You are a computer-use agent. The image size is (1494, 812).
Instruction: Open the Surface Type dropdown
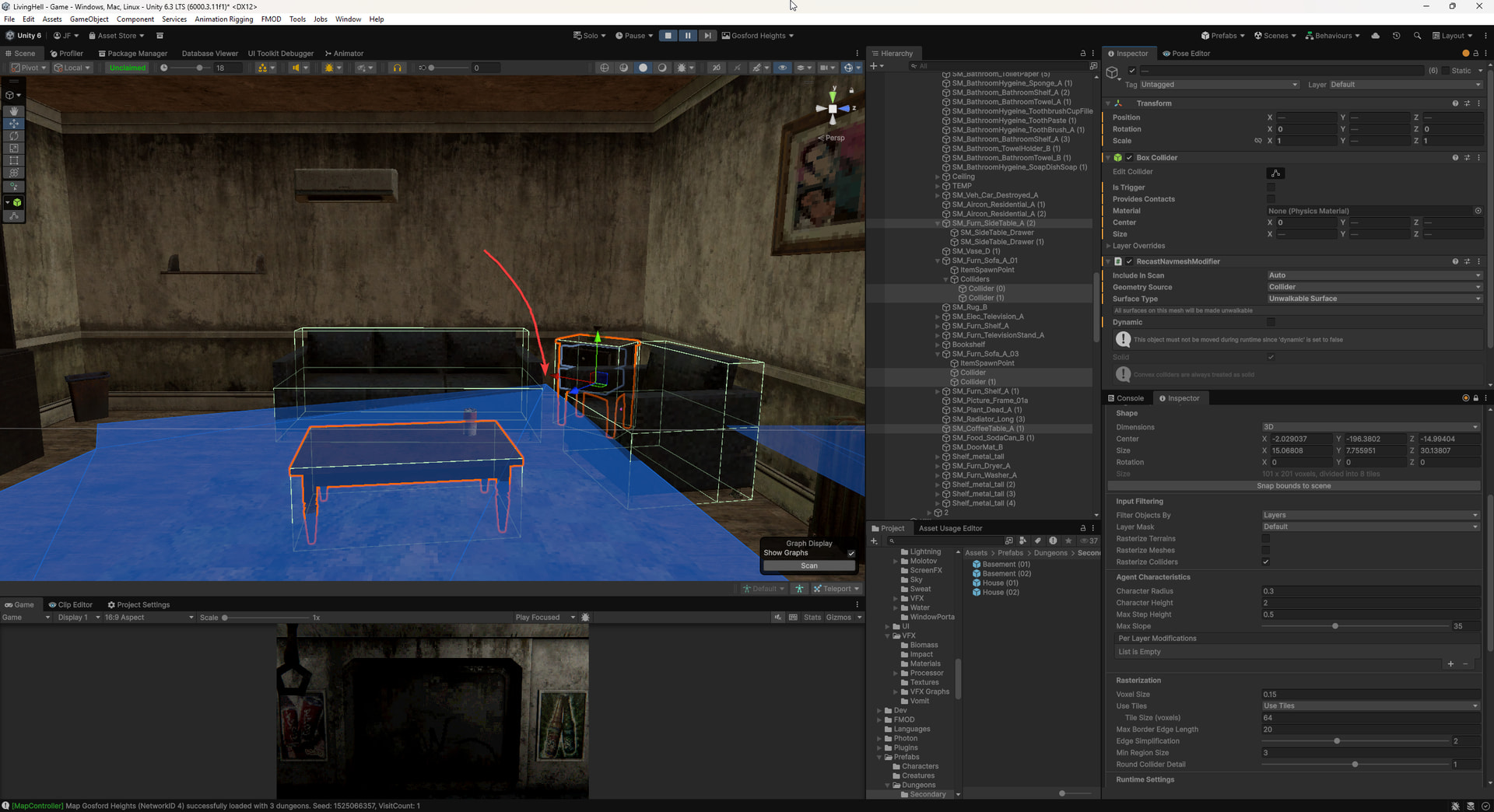(1373, 299)
